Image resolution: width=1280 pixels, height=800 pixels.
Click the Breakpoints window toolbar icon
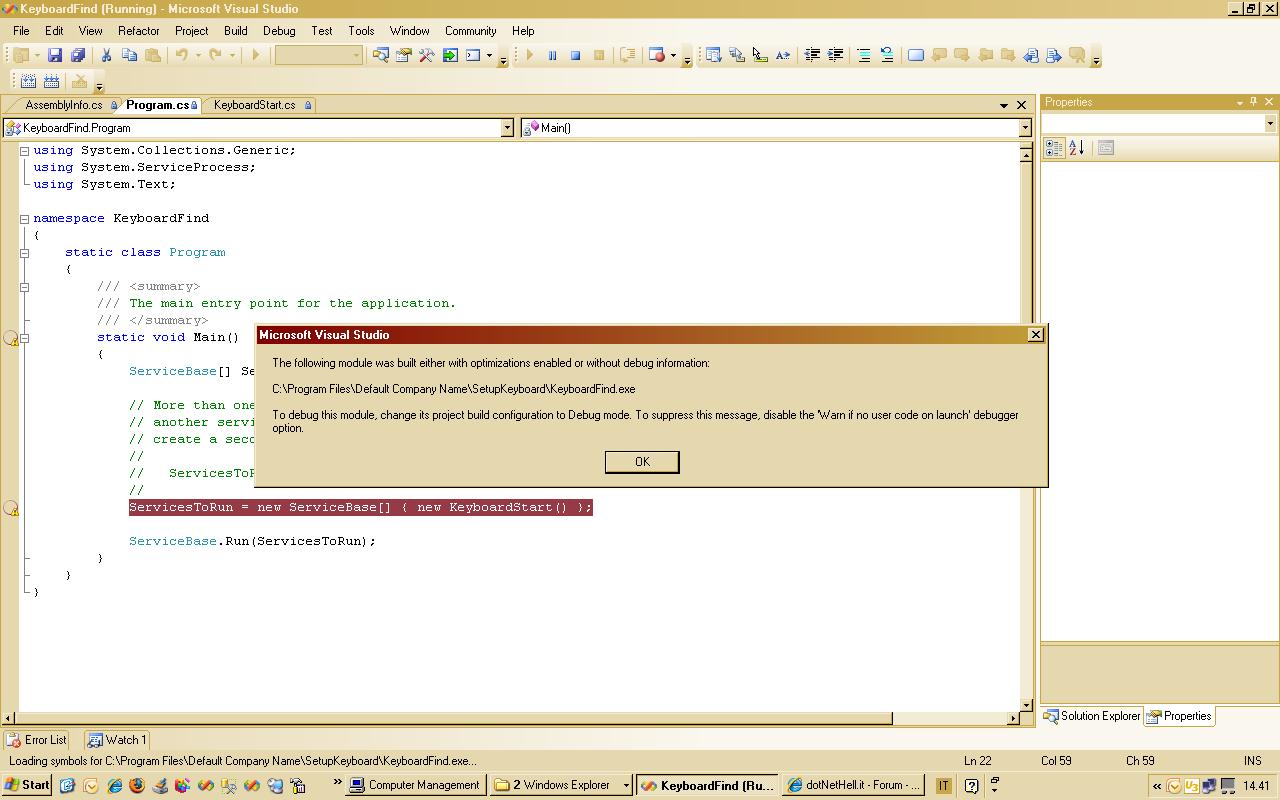[657, 55]
